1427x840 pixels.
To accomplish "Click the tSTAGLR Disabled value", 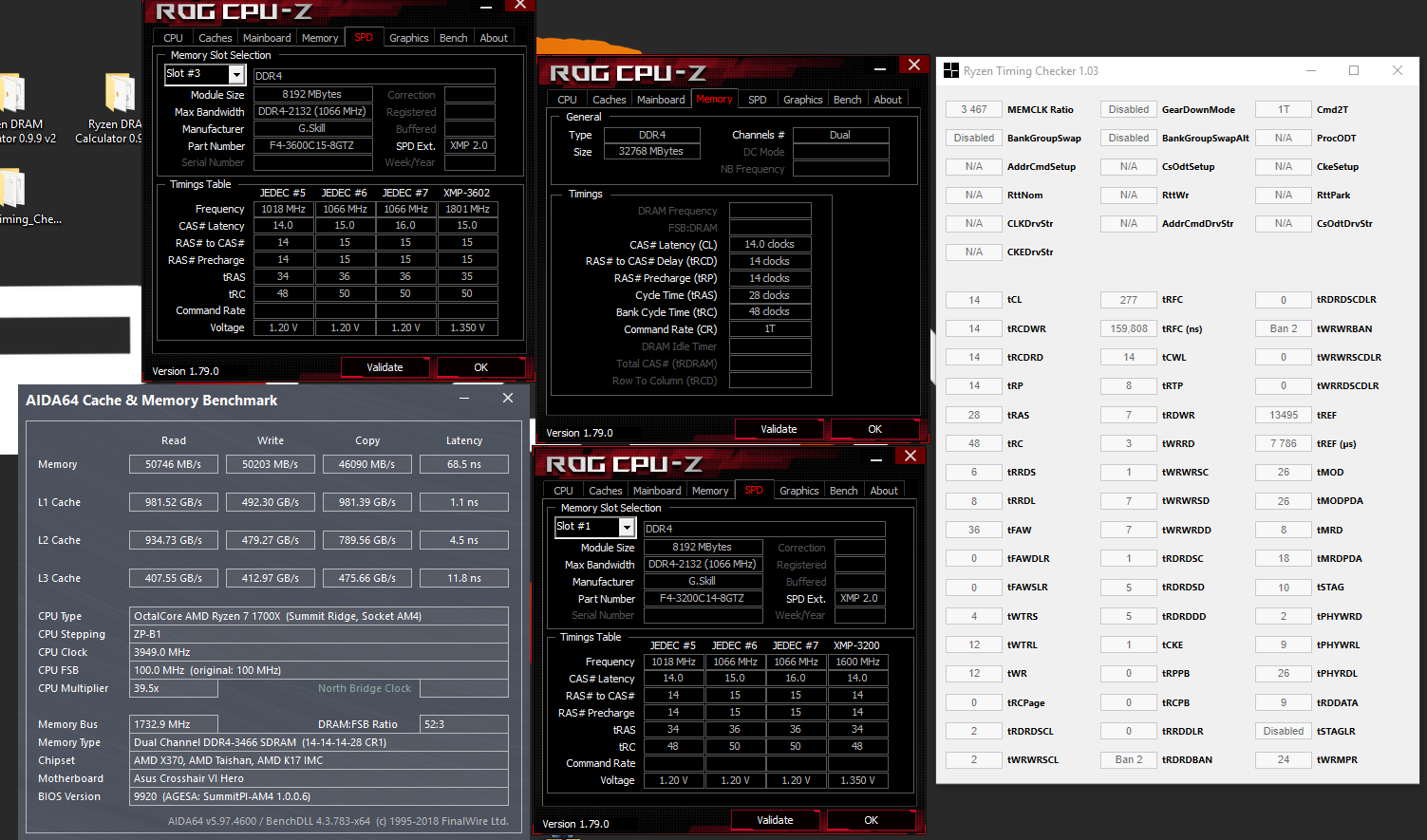I will (x=1284, y=731).
